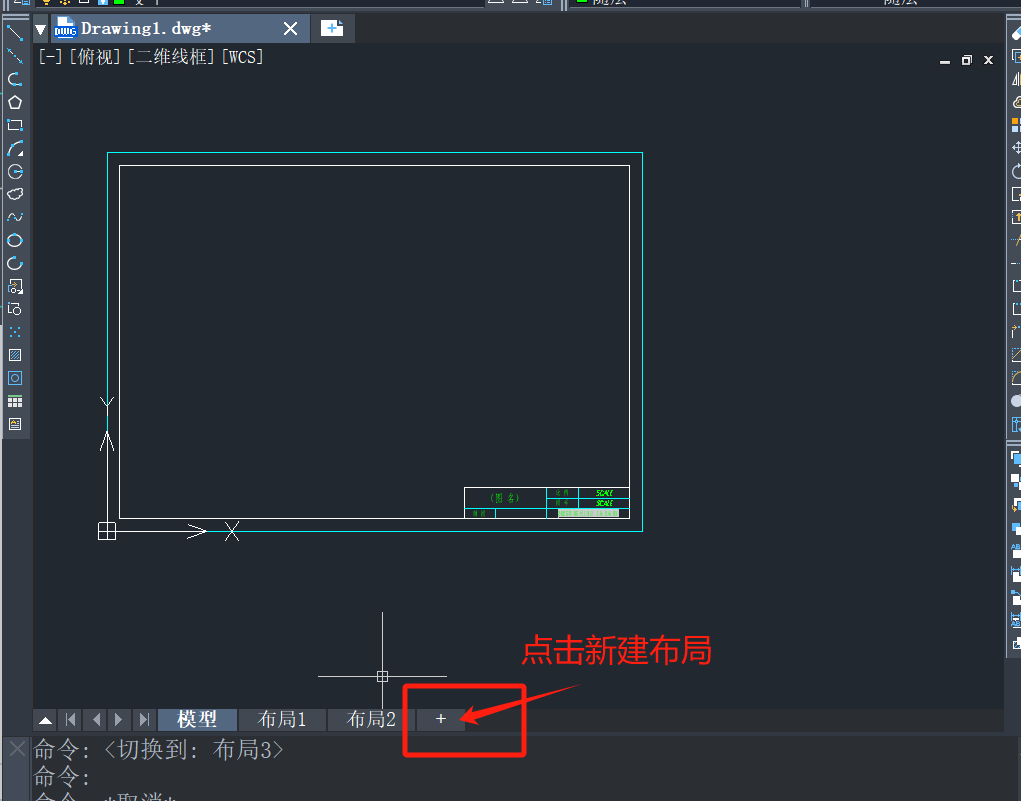Select the Line drawing tool
The image size is (1021, 801).
coord(15,33)
